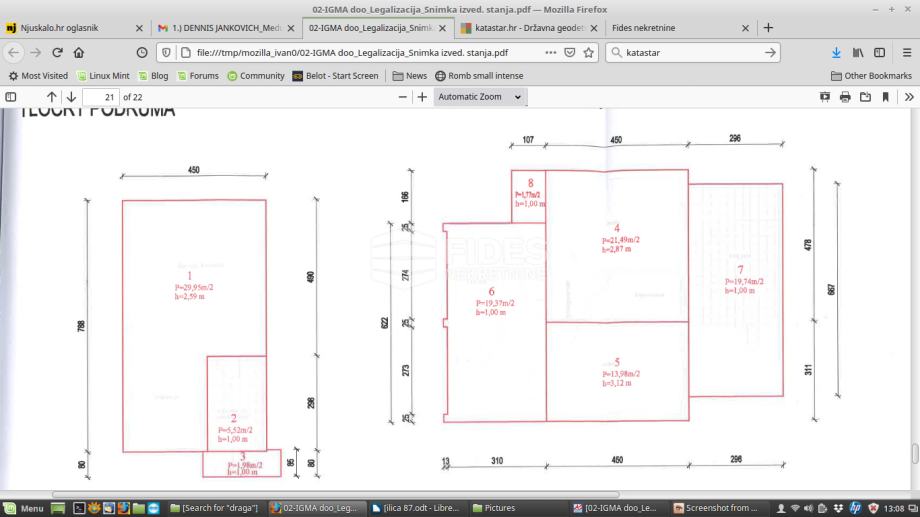
Task: Toggle the PDF viewer sidebar
Action: point(11,97)
